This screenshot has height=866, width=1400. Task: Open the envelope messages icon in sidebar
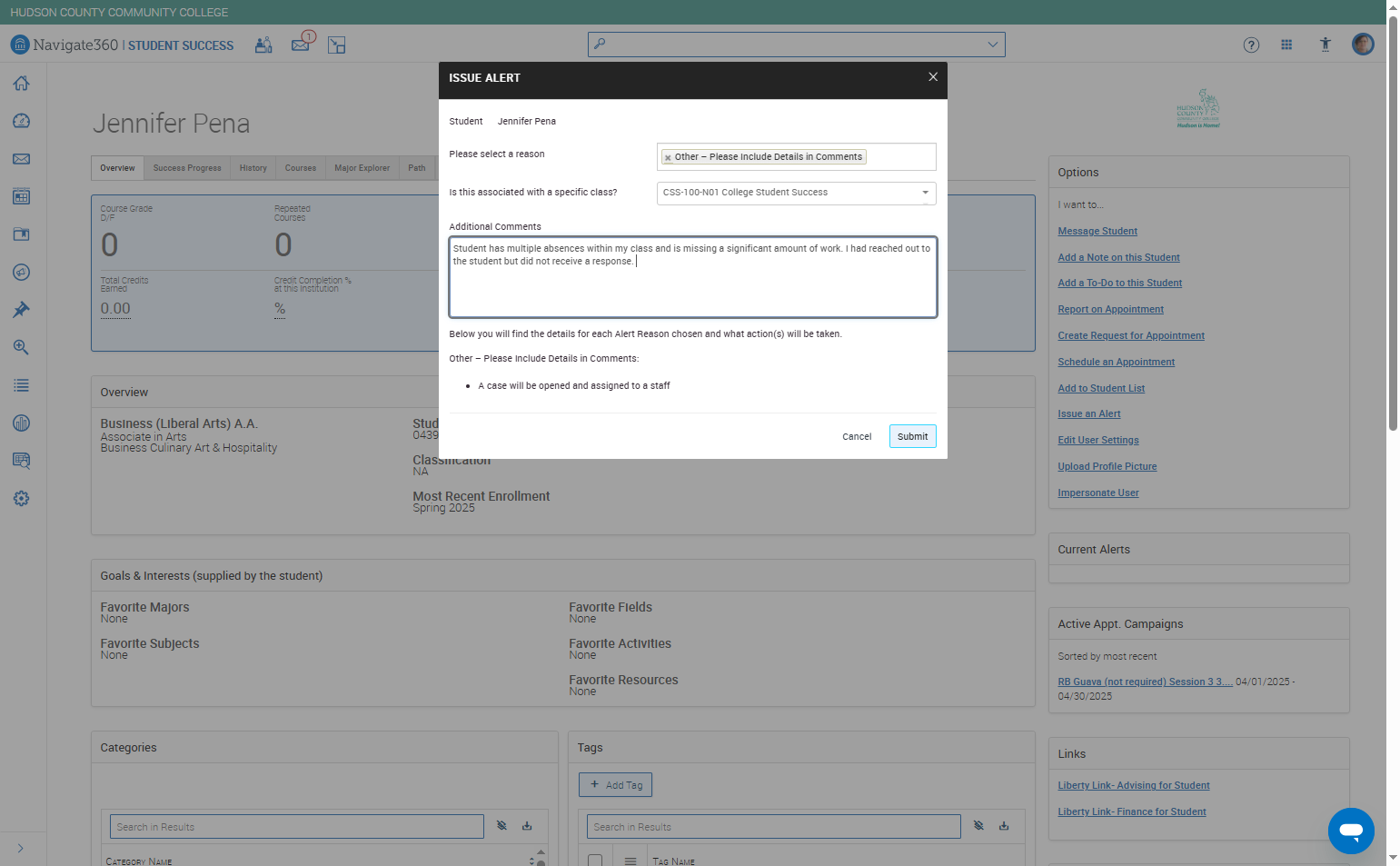(22, 159)
